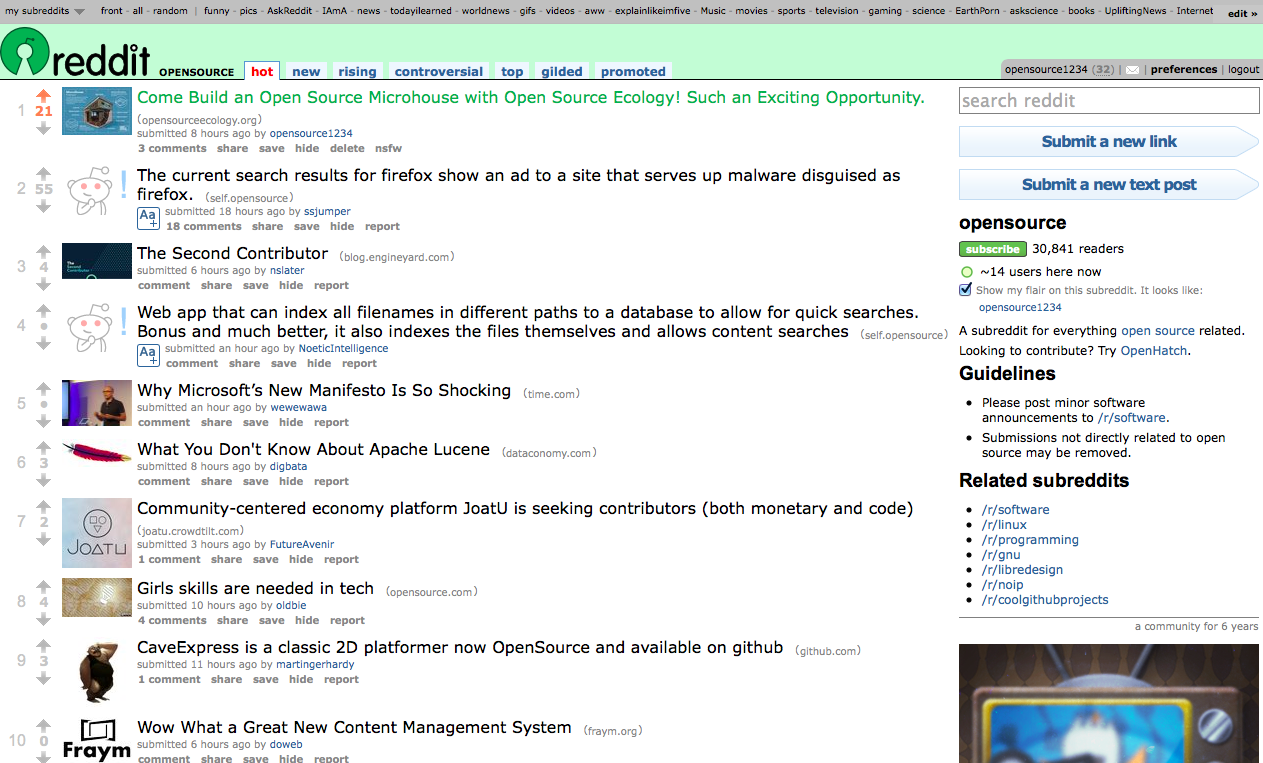Uncheck the show my flair checkbox
Viewport: 1263px width, 763px height.
click(965, 290)
